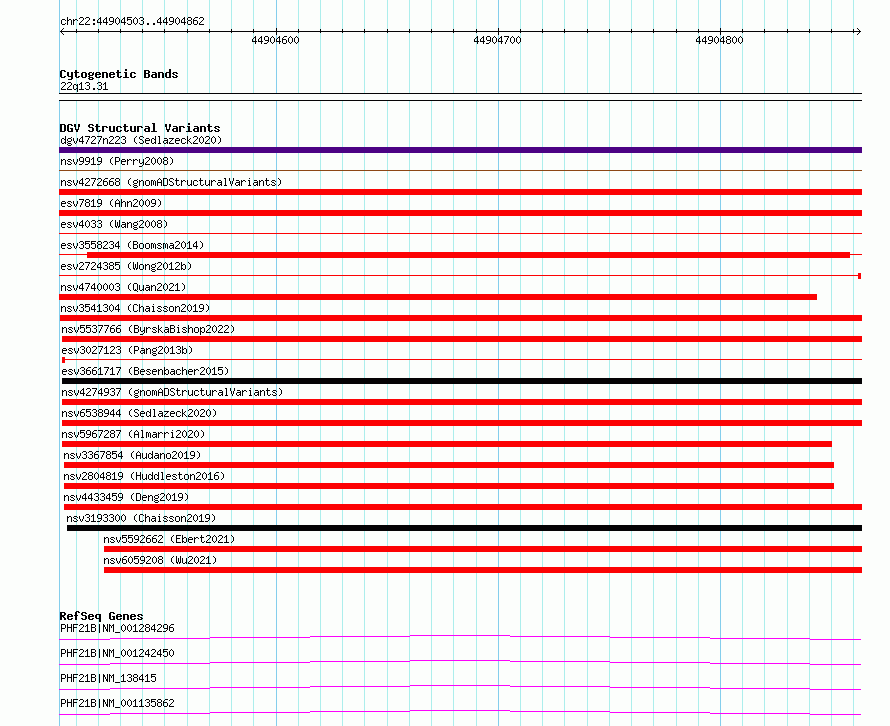Click ruler position 44904700
The image size is (890, 726).
[497, 40]
